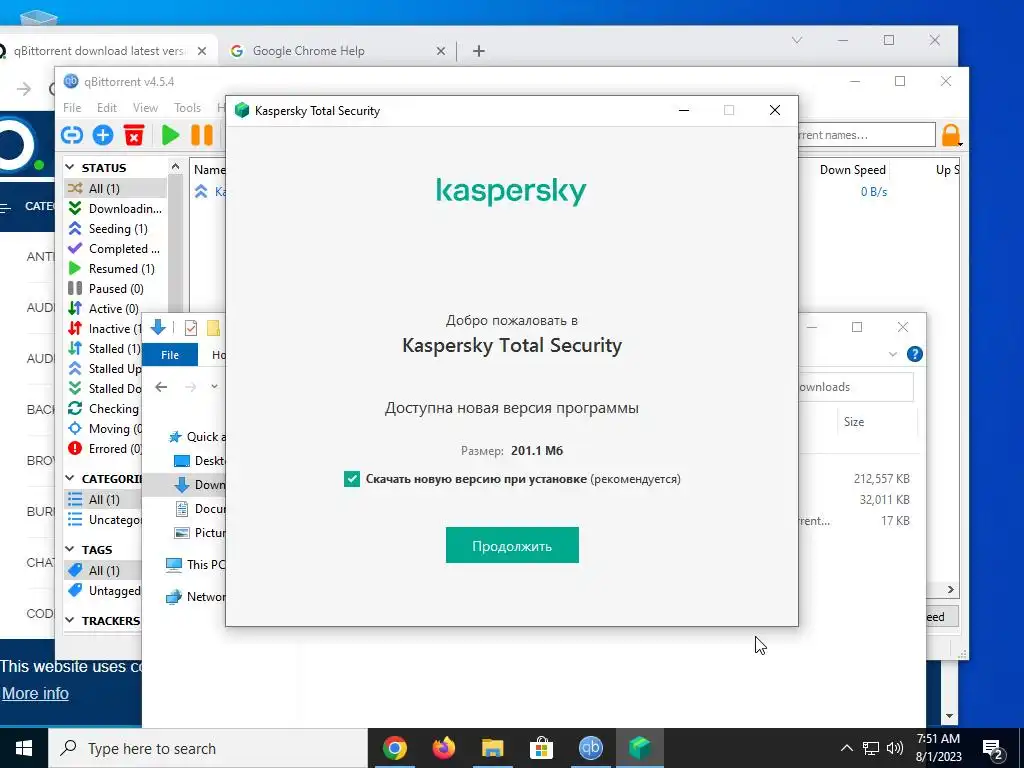Open recent locations dropdown in File Explorer
This screenshot has width=1024, height=768.
214,387
